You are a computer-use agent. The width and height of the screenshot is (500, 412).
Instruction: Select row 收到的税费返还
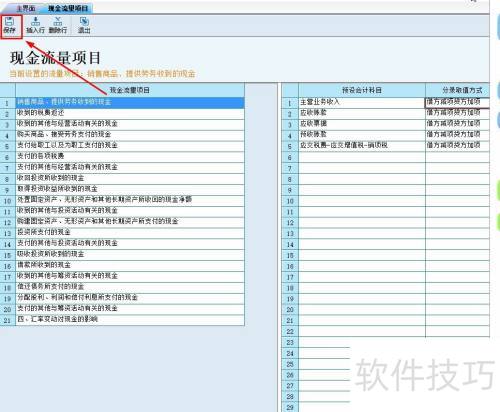point(130,113)
